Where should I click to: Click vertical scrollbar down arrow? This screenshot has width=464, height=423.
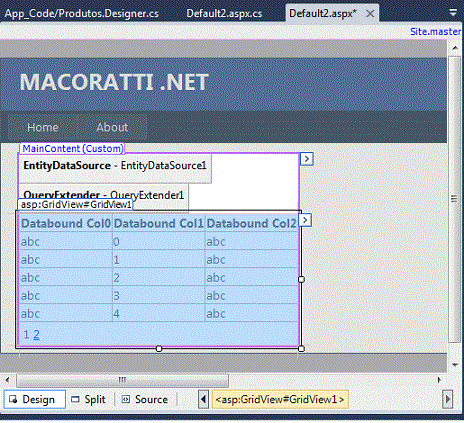[455, 365]
